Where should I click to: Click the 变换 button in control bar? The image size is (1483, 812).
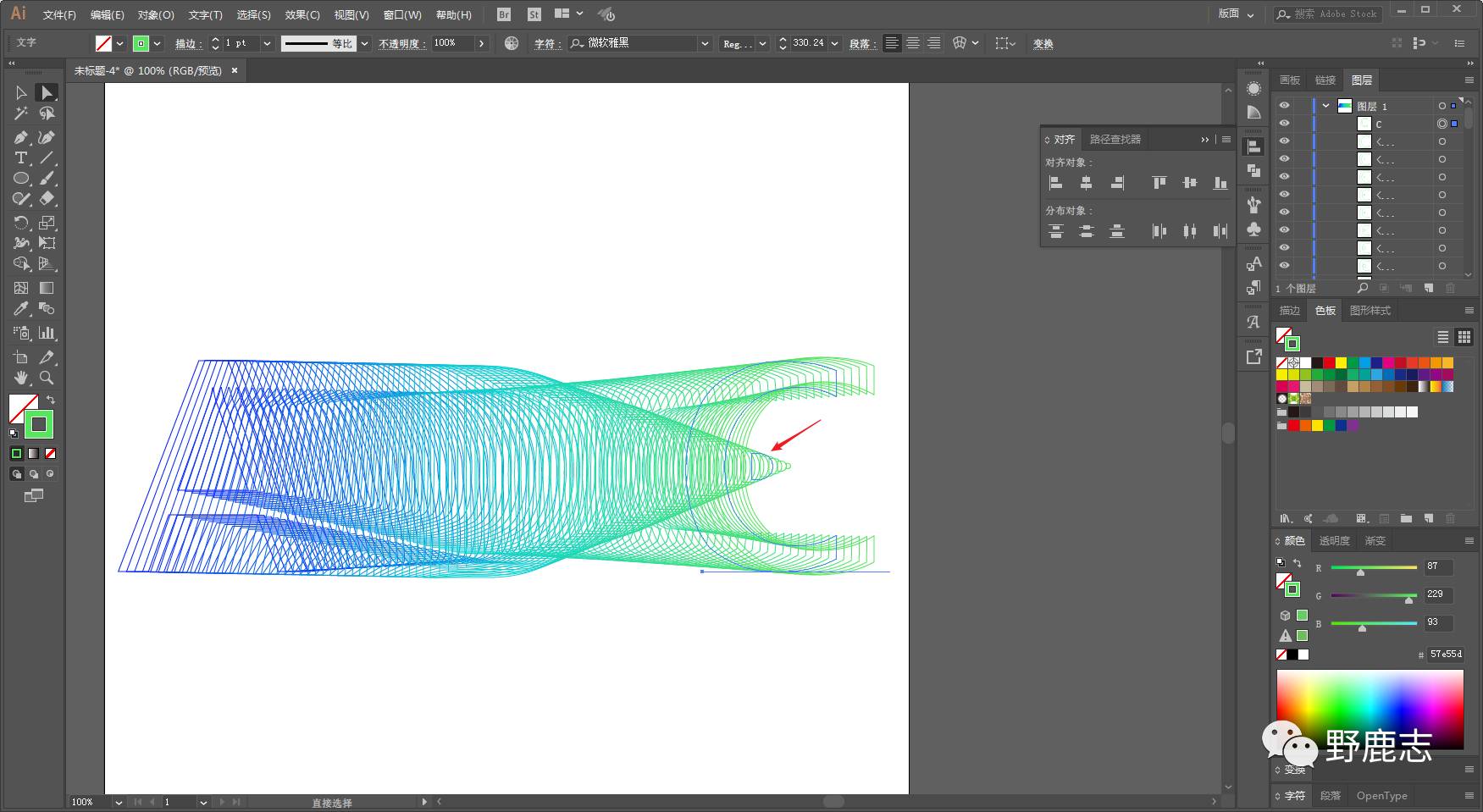(1043, 44)
